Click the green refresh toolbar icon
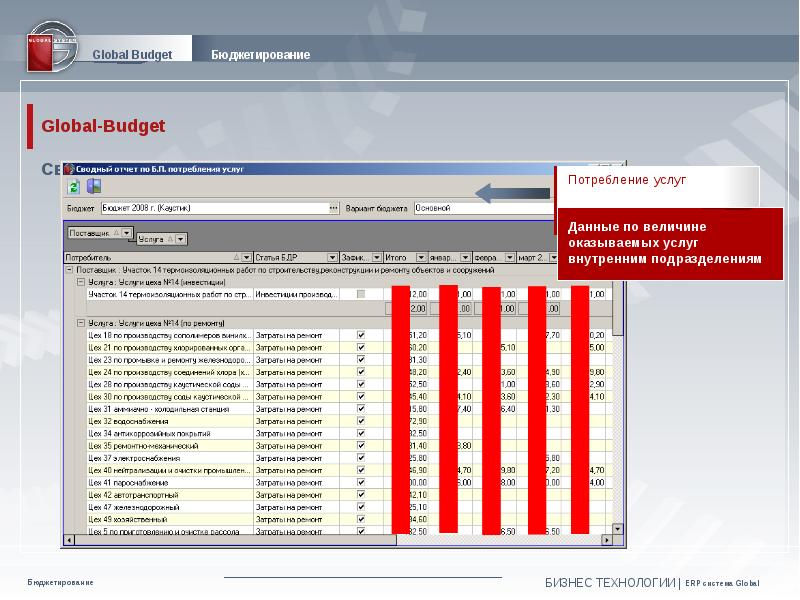Viewport: 800px width, 600px height. (73, 186)
